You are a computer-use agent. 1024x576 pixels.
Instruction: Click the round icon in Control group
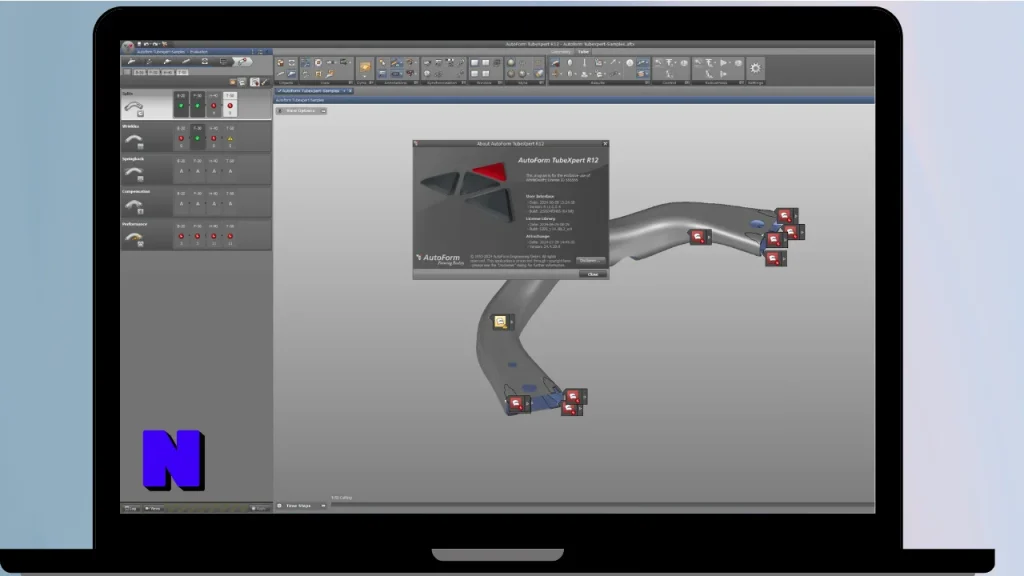click(x=684, y=63)
